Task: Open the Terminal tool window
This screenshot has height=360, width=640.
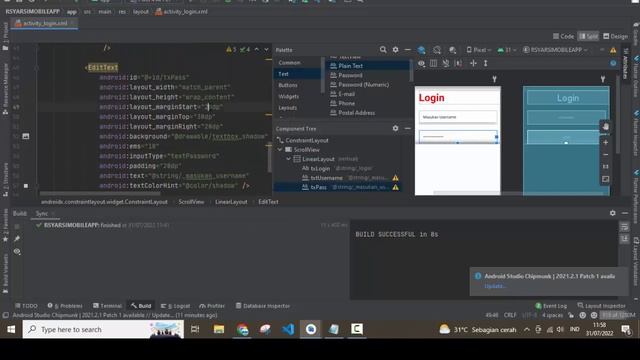Action: click(x=107, y=306)
